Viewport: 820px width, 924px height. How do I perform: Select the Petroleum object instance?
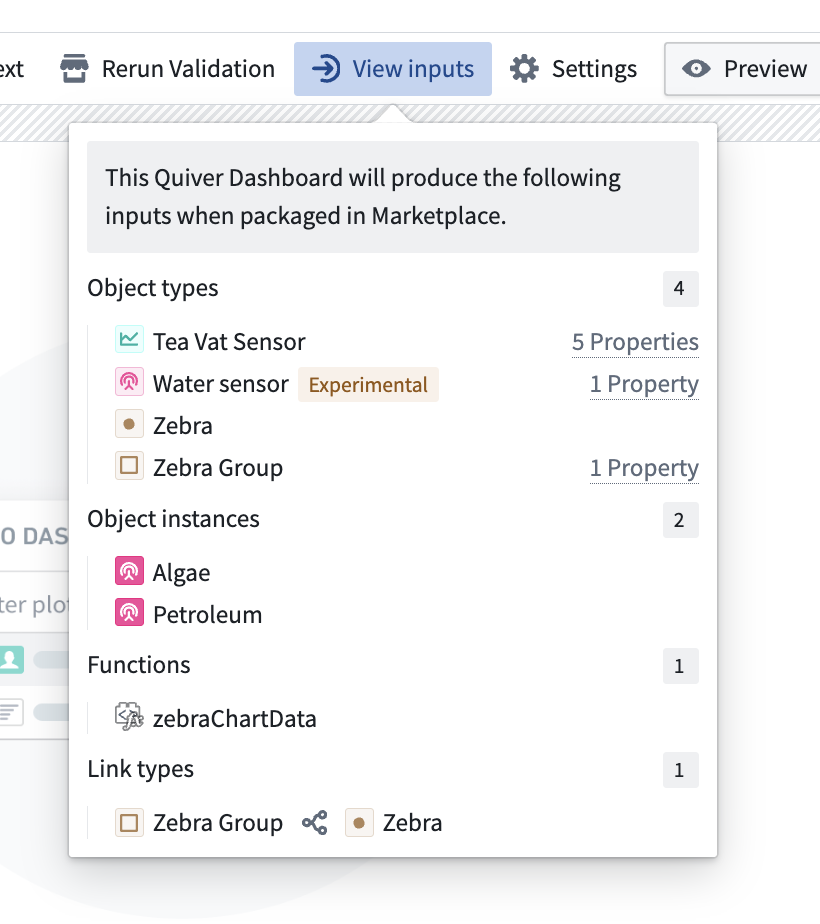click(x=207, y=615)
